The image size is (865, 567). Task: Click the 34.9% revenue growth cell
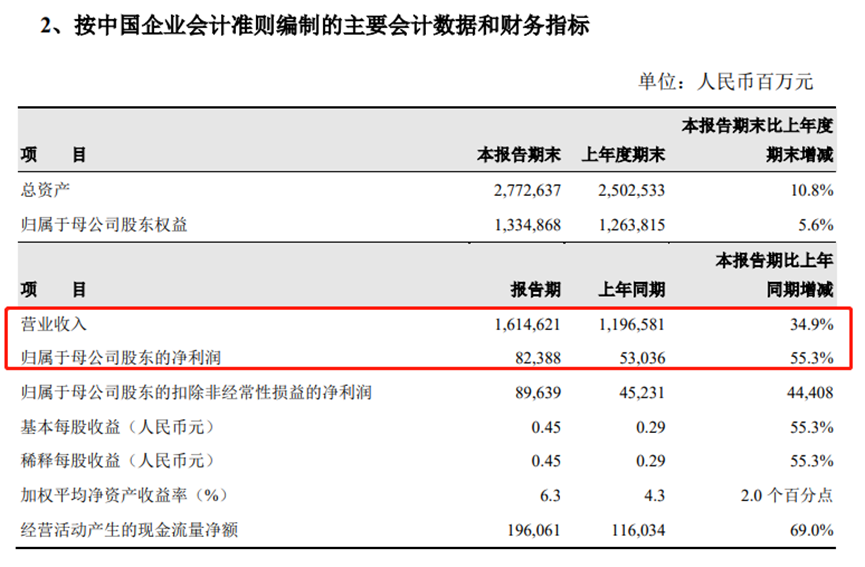[812, 324]
